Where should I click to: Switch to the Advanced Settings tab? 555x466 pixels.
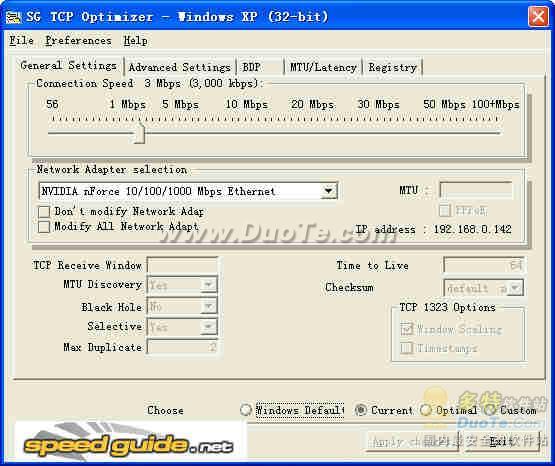[179, 67]
